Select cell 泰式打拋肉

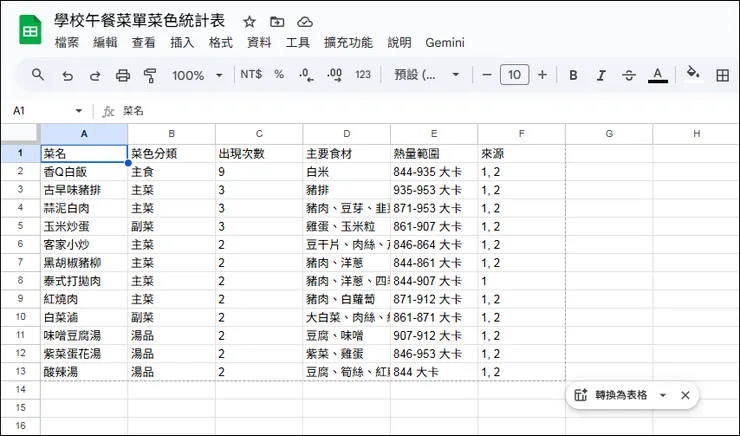coord(84,281)
